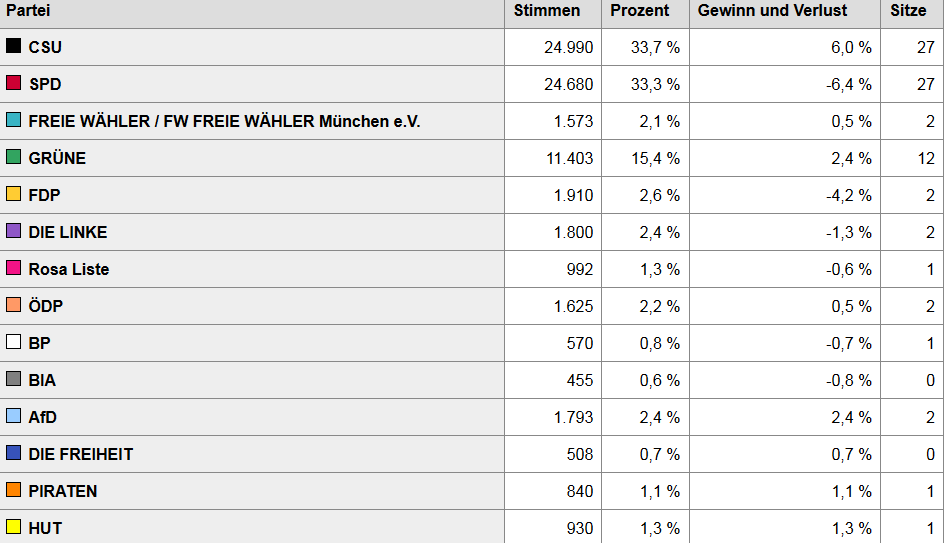Viewport: 944px width, 543px height.
Task: Click the light blue AfD color swatch
Action: pyautogui.click(x=14, y=416)
